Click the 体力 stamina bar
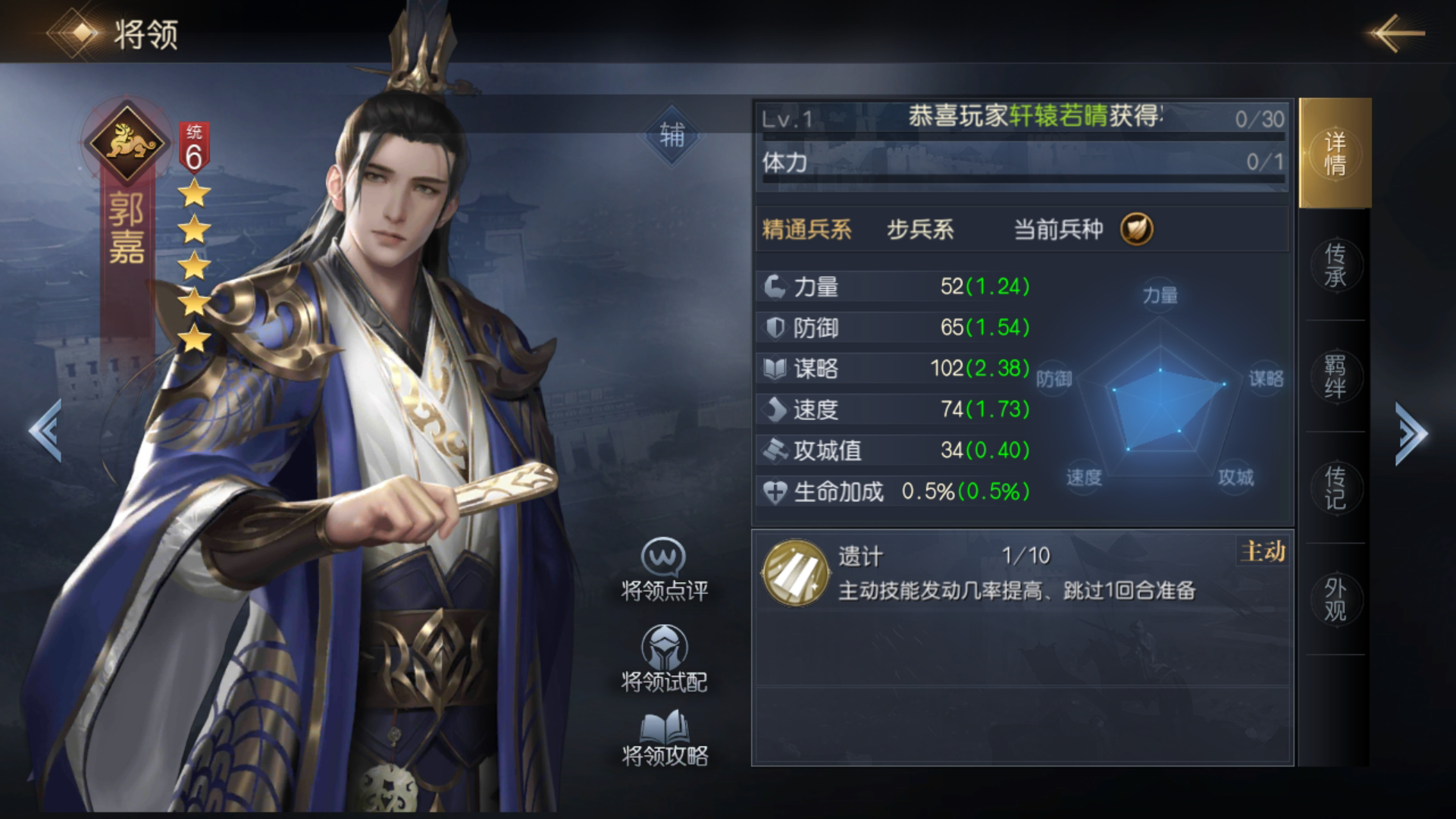The width and height of the screenshot is (1456, 819). click(x=1022, y=164)
